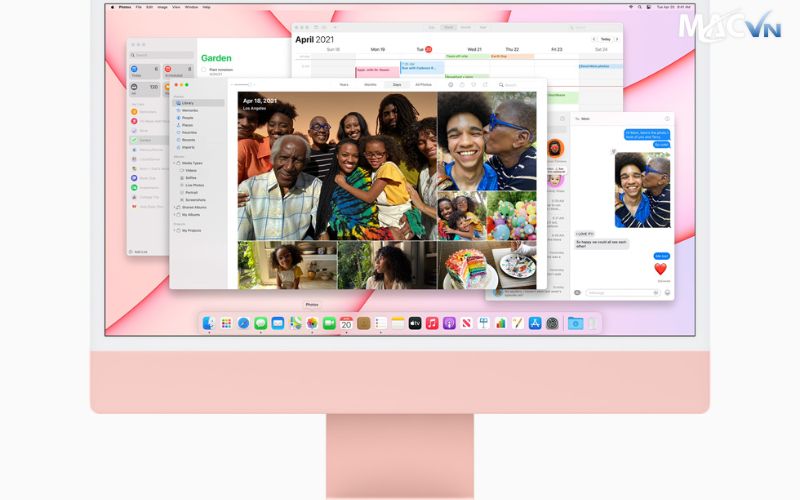Viewport: 800px width, 500px height.
Task: Open File menu in menu bar
Action: (x=139, y=7)
